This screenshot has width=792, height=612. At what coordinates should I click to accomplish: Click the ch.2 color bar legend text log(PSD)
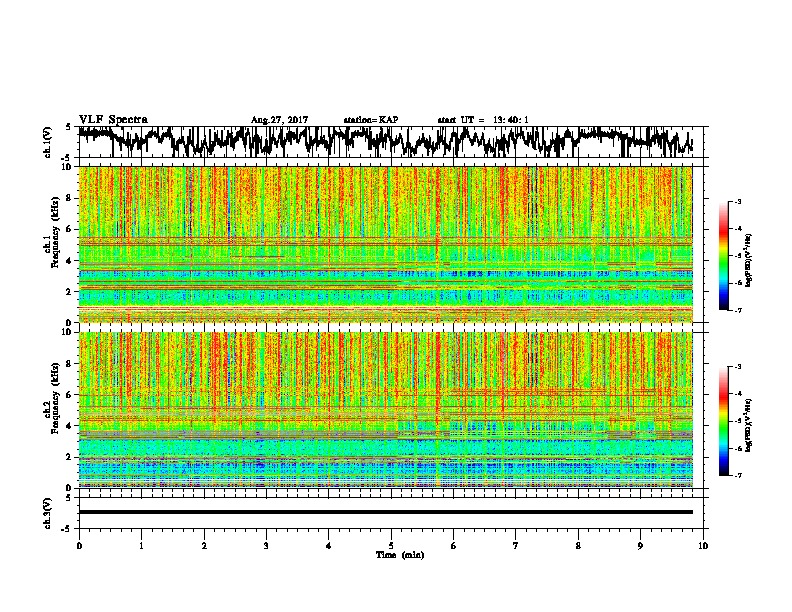[748, 425]
